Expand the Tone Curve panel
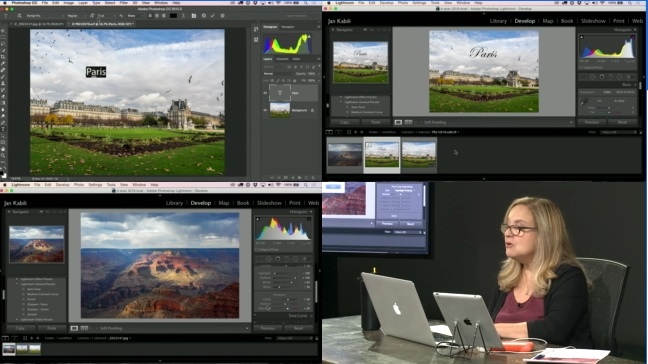This screenshot has width=648, height=364. click(298, 316)
